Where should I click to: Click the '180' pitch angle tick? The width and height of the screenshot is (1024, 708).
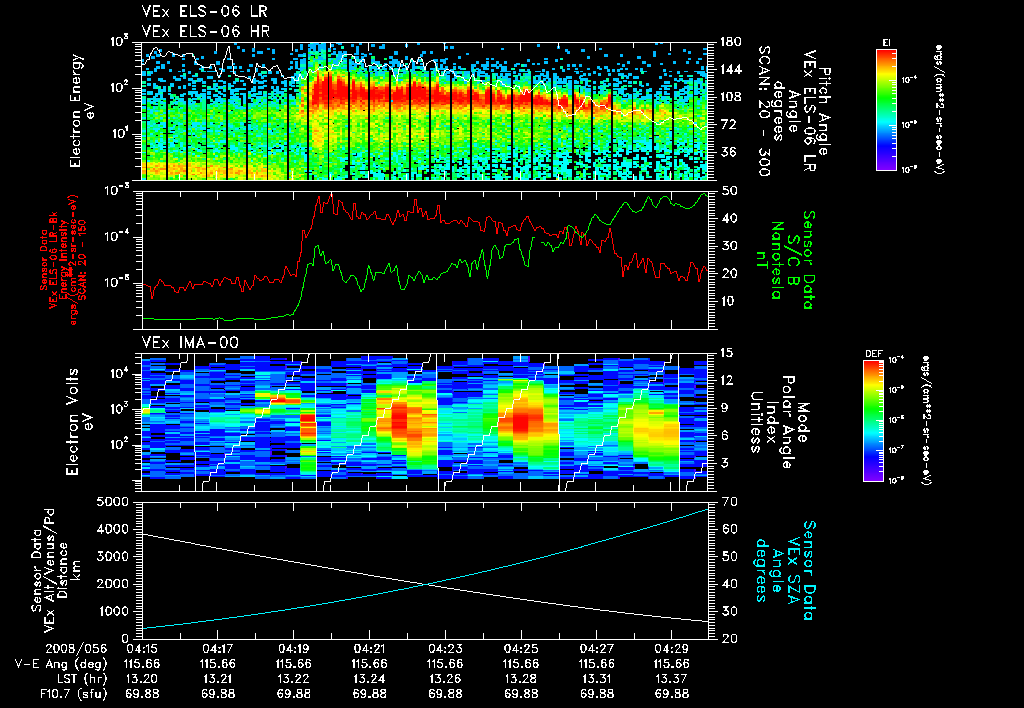click(730, 42)
